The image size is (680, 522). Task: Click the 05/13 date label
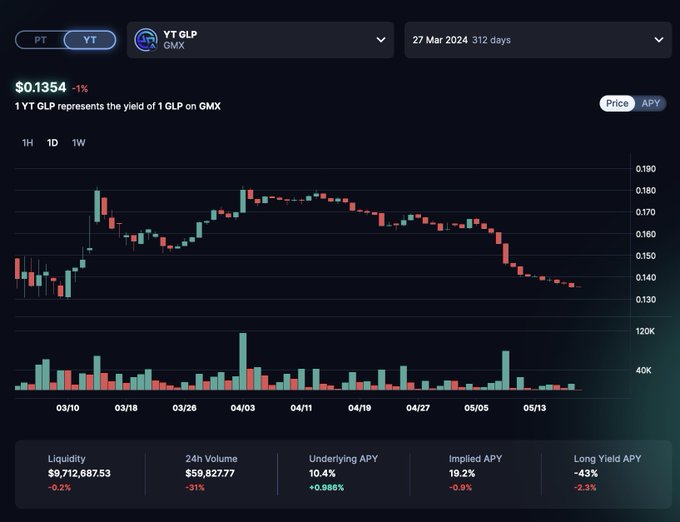[535, 408]
